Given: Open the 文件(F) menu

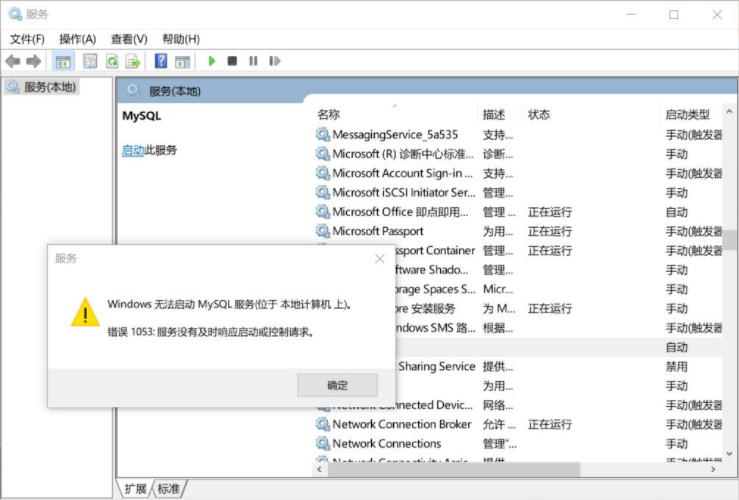Looking at the screenshot, I should pos(27,39).
